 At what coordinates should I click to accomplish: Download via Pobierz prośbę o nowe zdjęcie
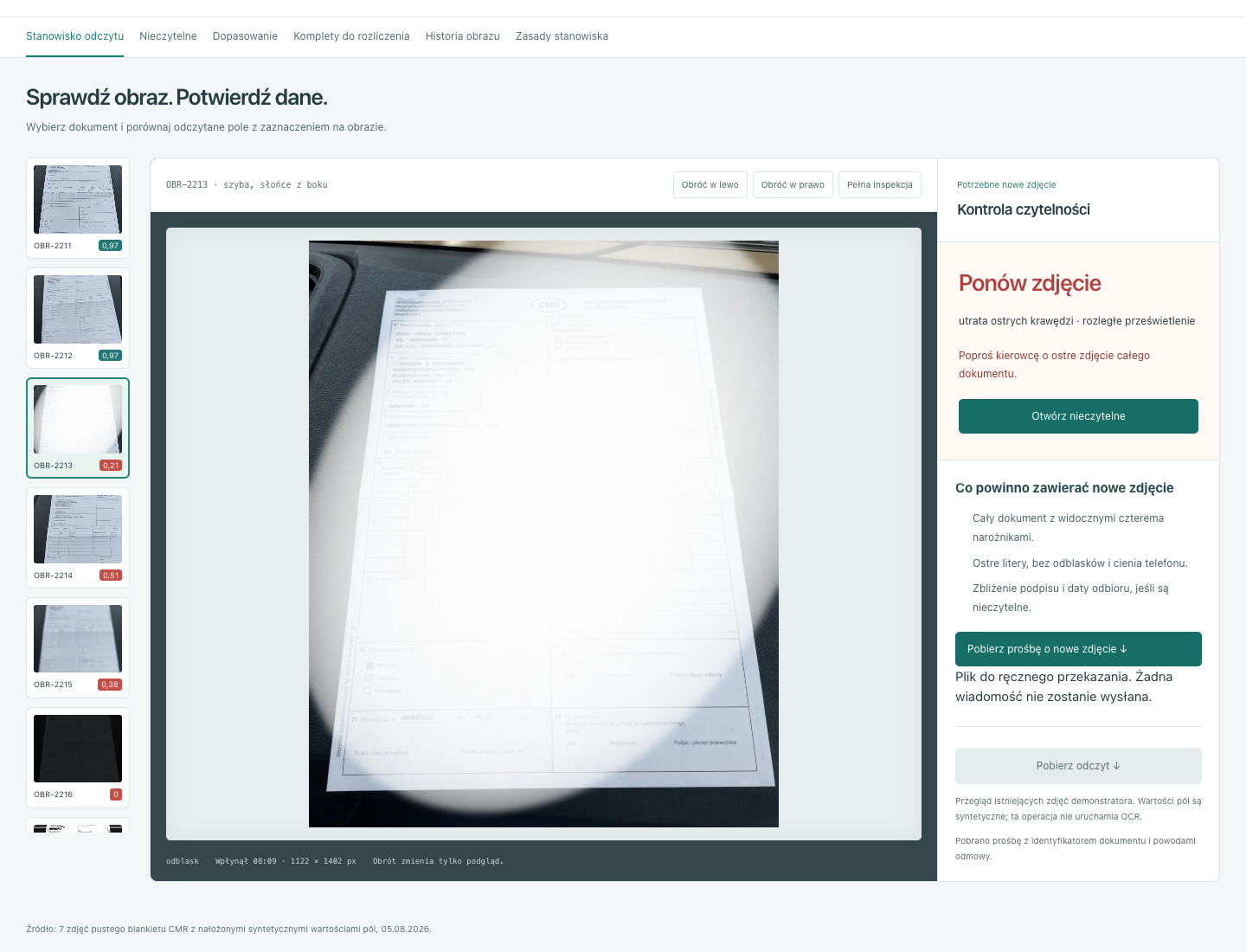[1078, 649]
